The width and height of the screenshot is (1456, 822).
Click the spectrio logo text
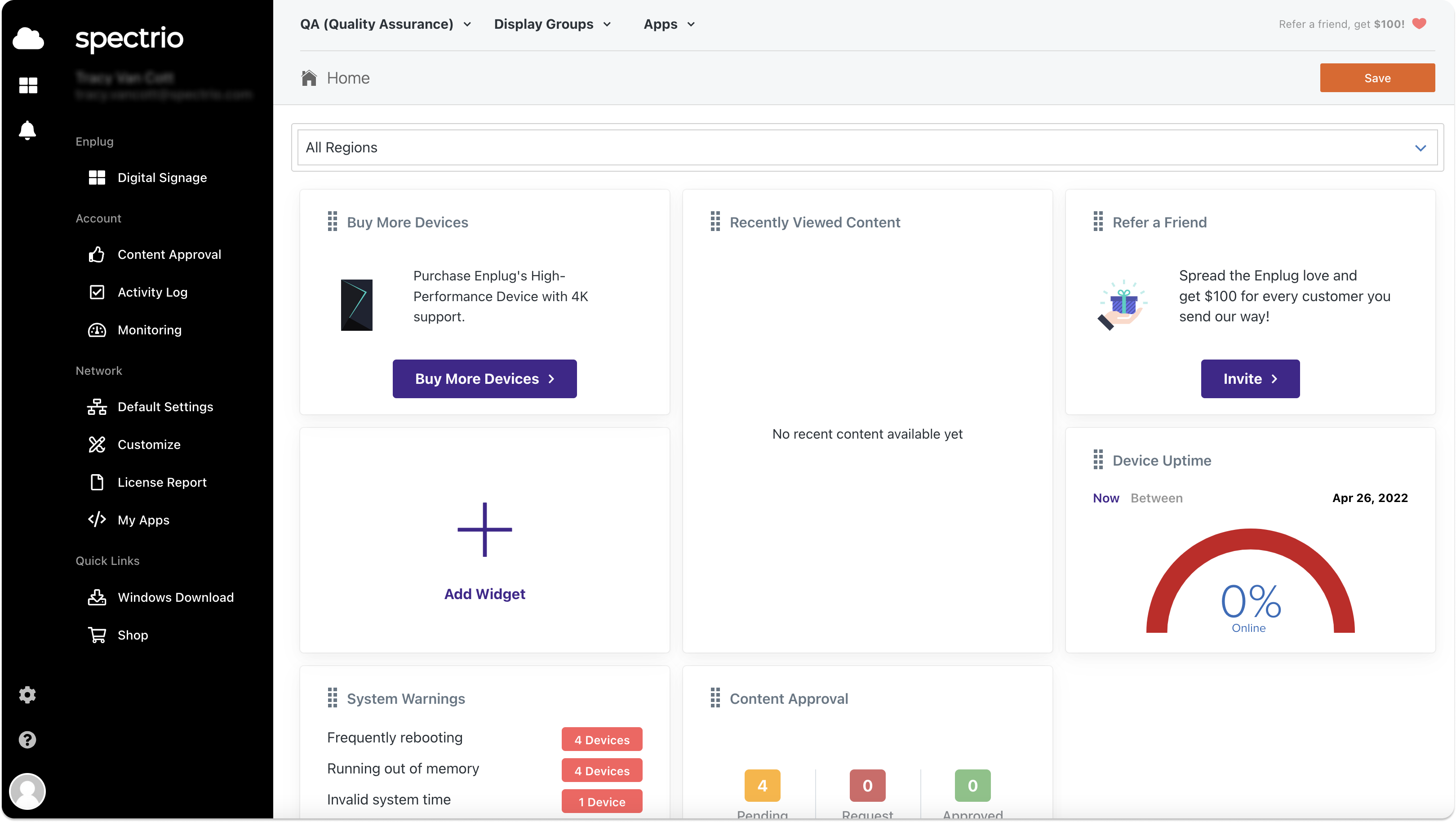pyautogui.click(x=129, y=39)
